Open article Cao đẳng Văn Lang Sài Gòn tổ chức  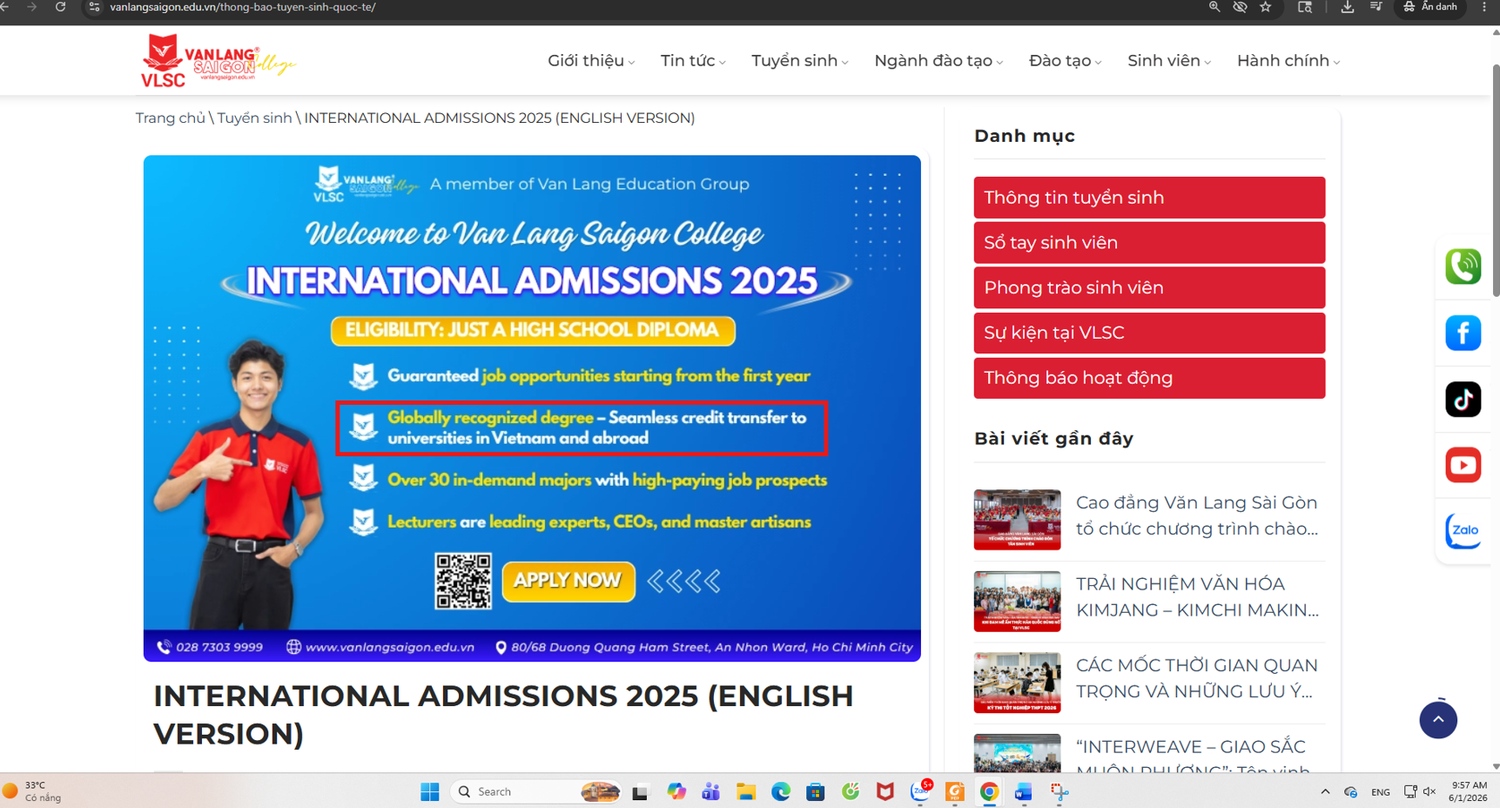tap(1197, 516)
